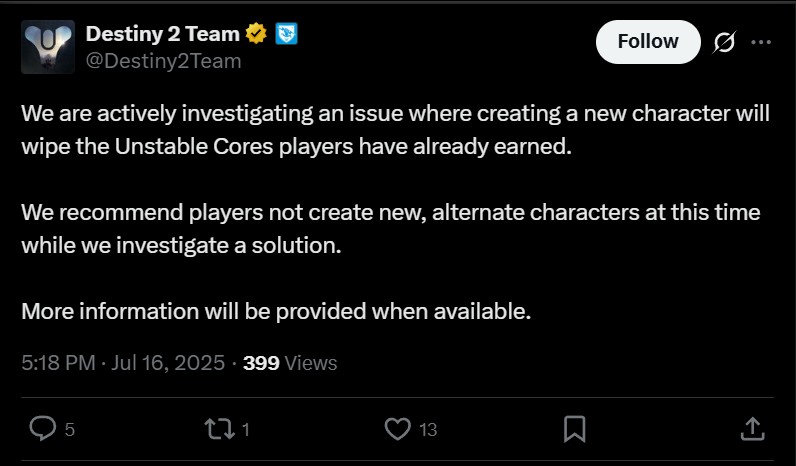Click the 'More information will be provided' line
This screenshot has width=796, height=466.
(x=276, y=311)
